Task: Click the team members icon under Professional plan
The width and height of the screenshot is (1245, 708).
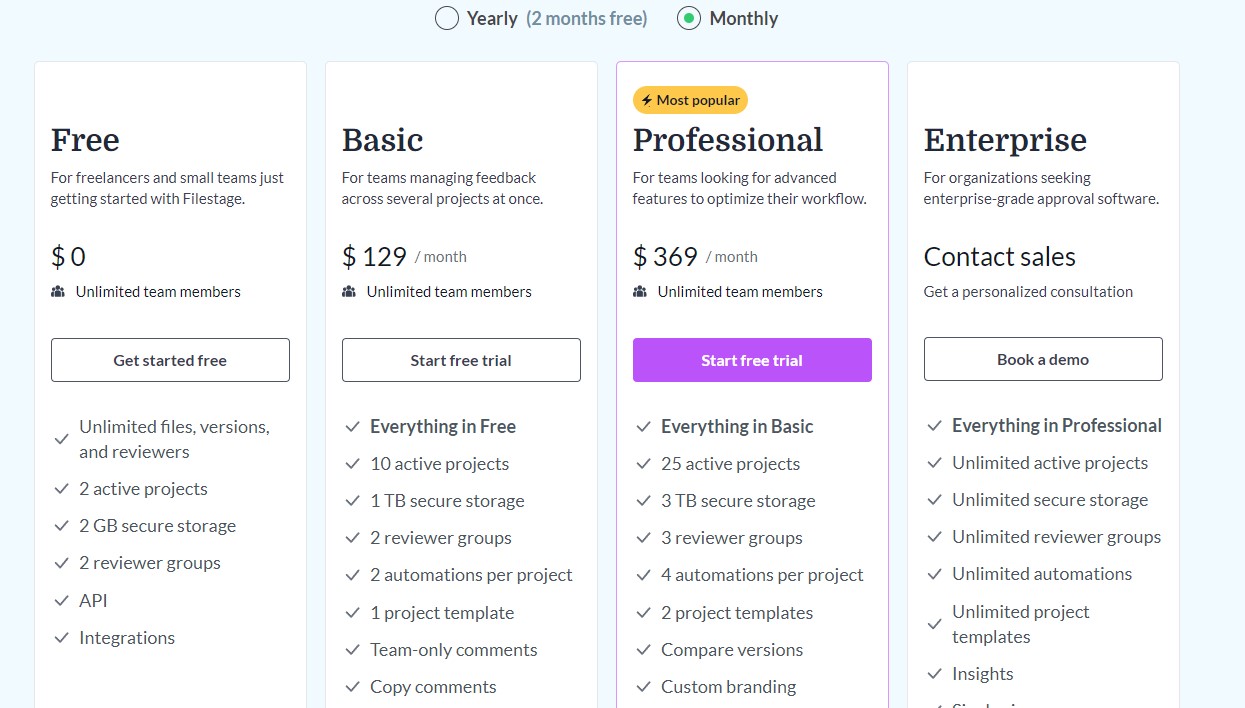Action: pyautogui.click(x=640, y=291)
